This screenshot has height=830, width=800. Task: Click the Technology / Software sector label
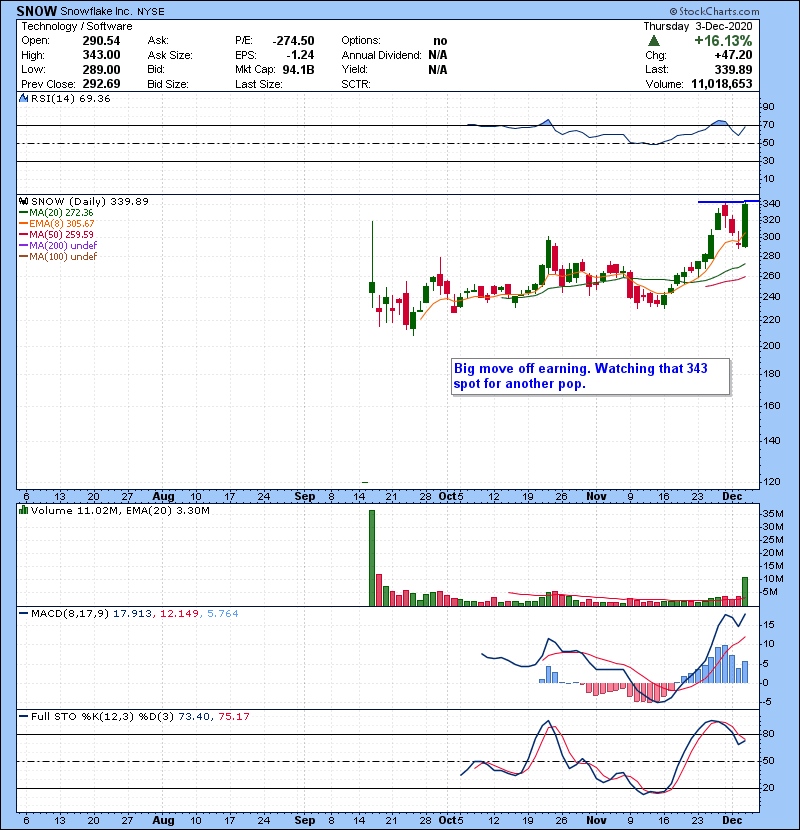click(77, 26)
